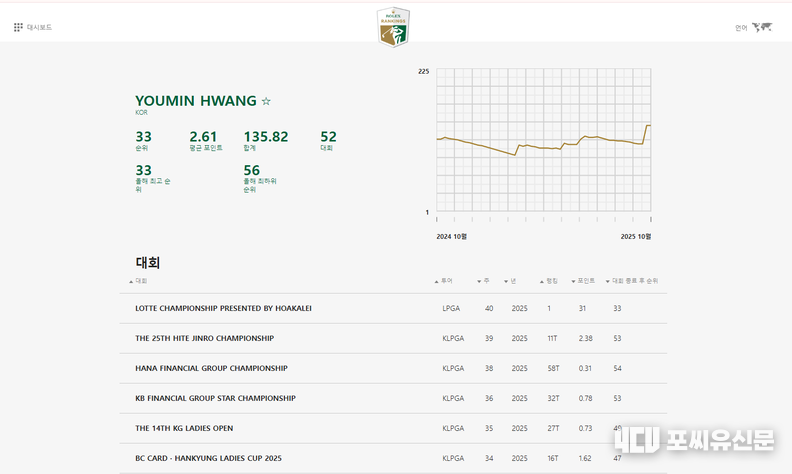Screen dimensions: 792x474
Task: Open the 대시보드 menu item
Action: coord(40,27)
